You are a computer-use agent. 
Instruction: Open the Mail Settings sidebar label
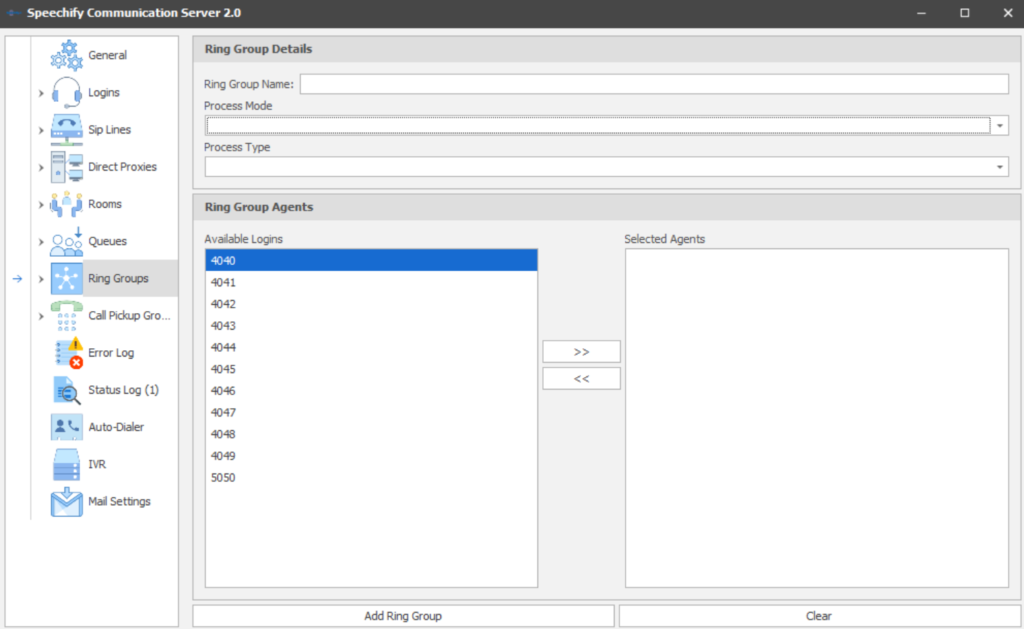(120, 502)
